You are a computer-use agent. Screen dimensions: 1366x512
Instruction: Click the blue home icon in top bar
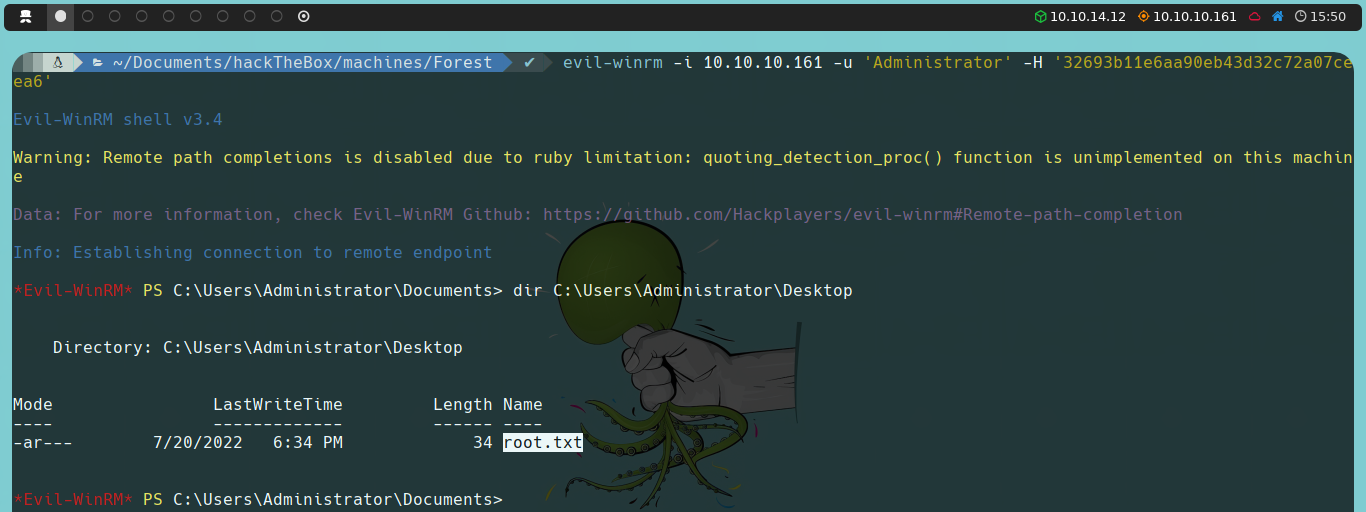(x=1277, y=16)
